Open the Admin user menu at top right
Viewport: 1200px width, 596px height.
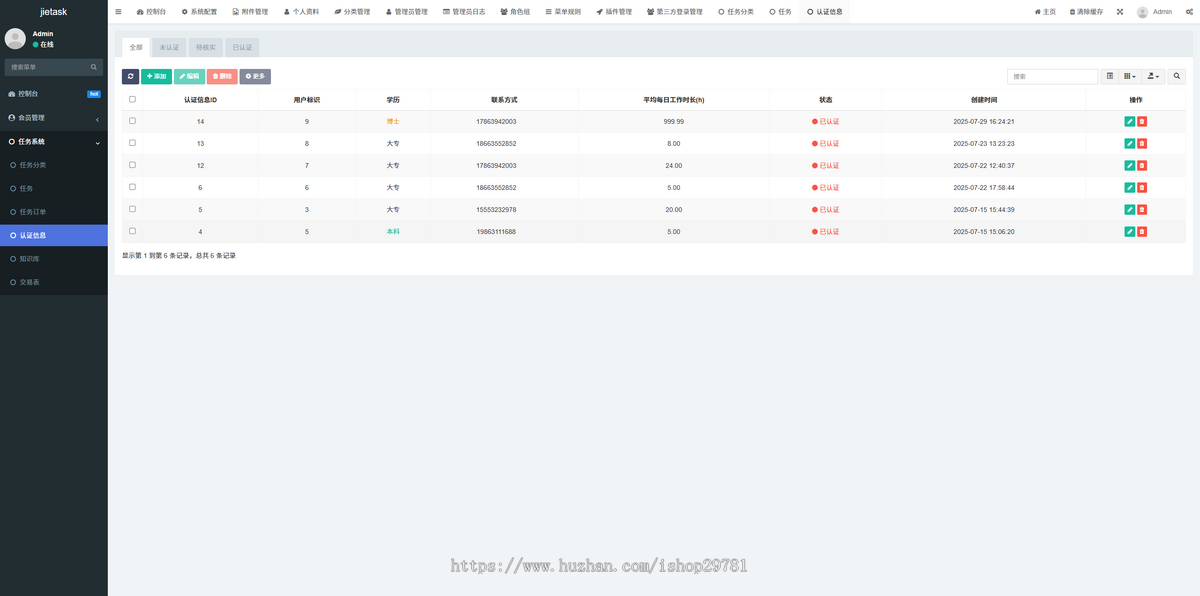point(1154,12)
